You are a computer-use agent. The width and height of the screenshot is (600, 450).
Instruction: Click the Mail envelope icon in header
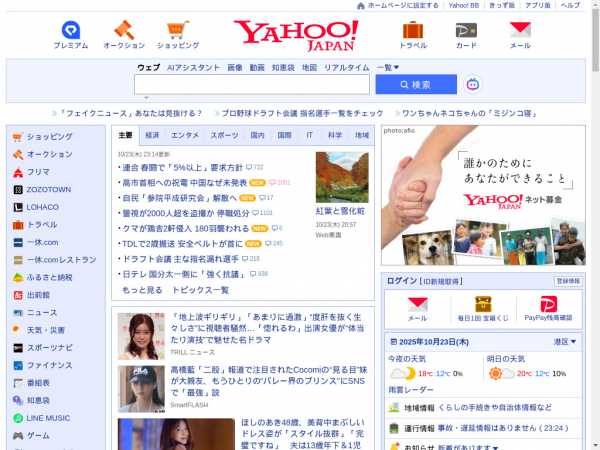520,30
